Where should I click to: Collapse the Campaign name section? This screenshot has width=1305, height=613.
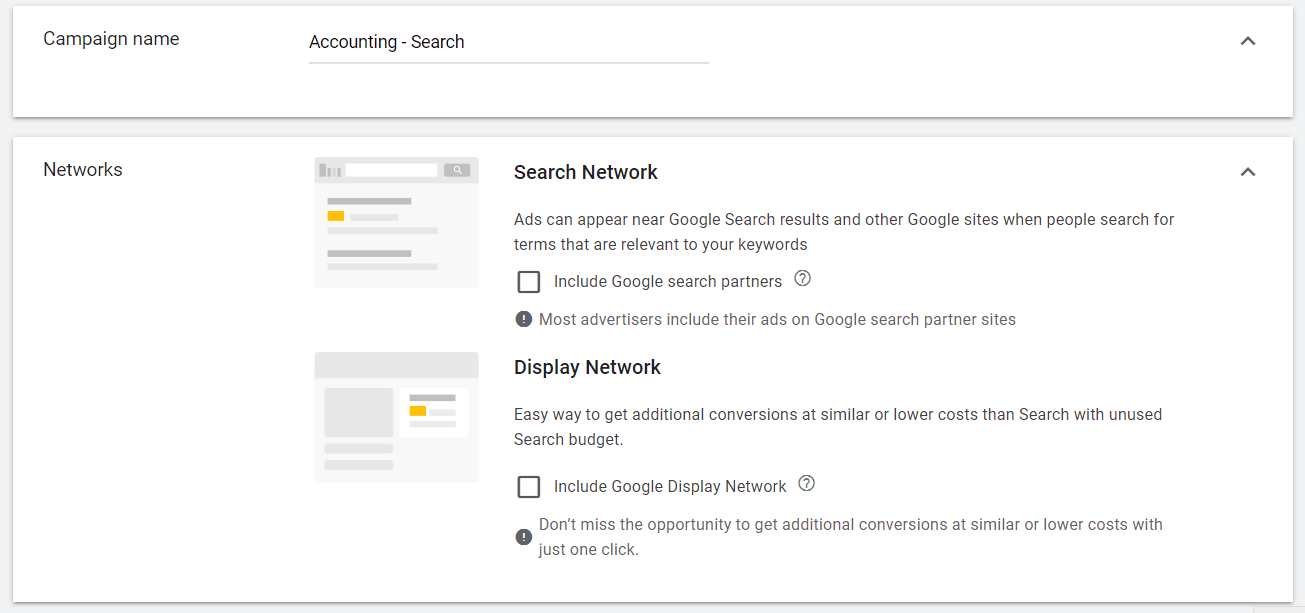tap(1247, 41)
